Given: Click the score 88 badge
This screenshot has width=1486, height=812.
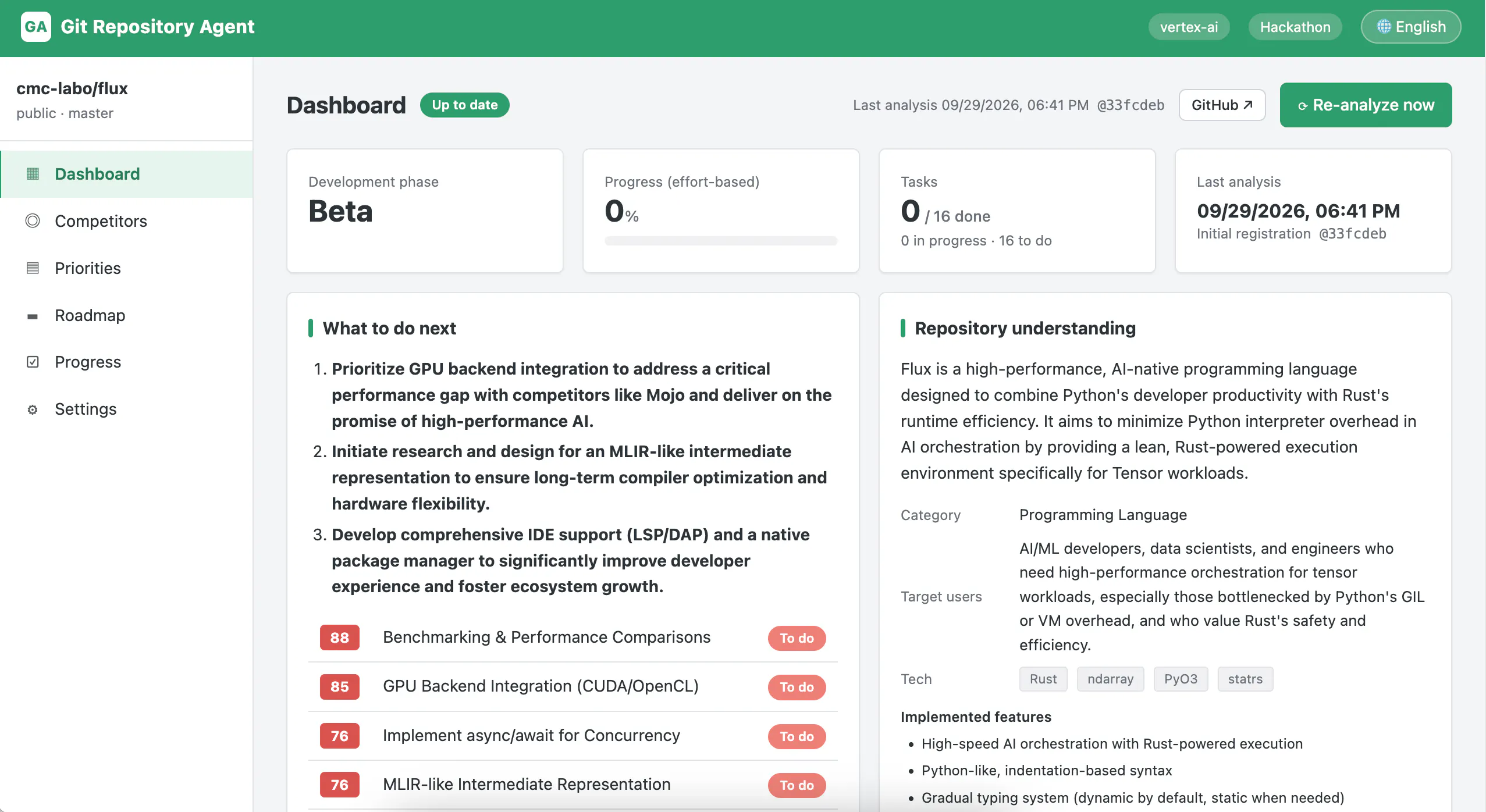Looking at the screenshot, I should point(339,638).
